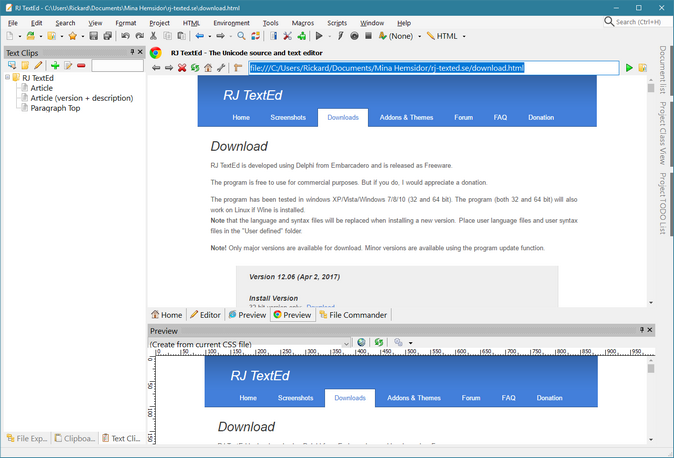This screenshot has width=674, height=458.
Task: Open the dropdown arrow in Preview panel toolbar
Action: pos(411,343)
